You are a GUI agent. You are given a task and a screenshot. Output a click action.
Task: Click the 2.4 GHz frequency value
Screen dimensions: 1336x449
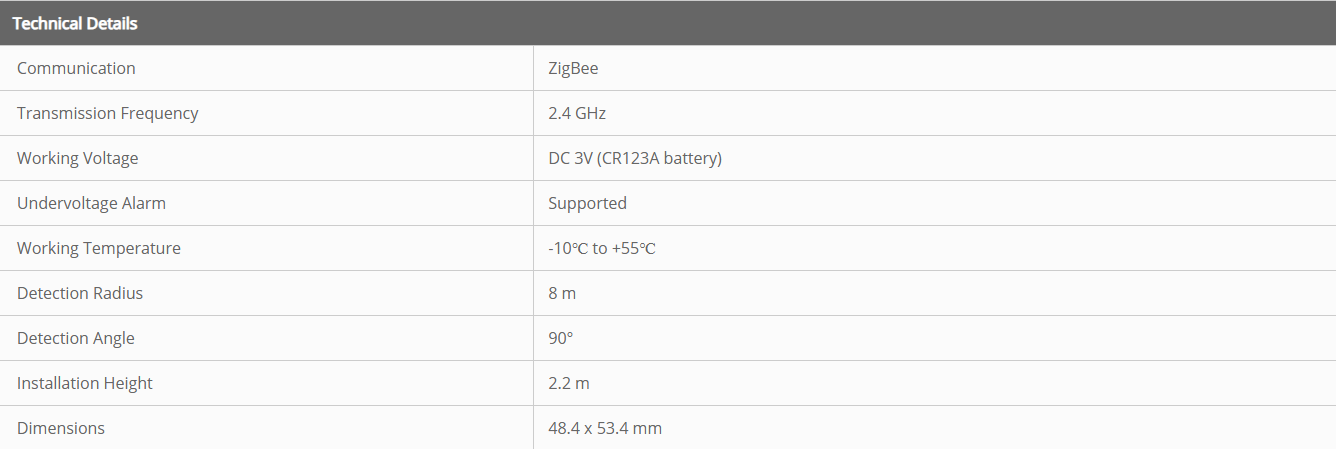577,113
